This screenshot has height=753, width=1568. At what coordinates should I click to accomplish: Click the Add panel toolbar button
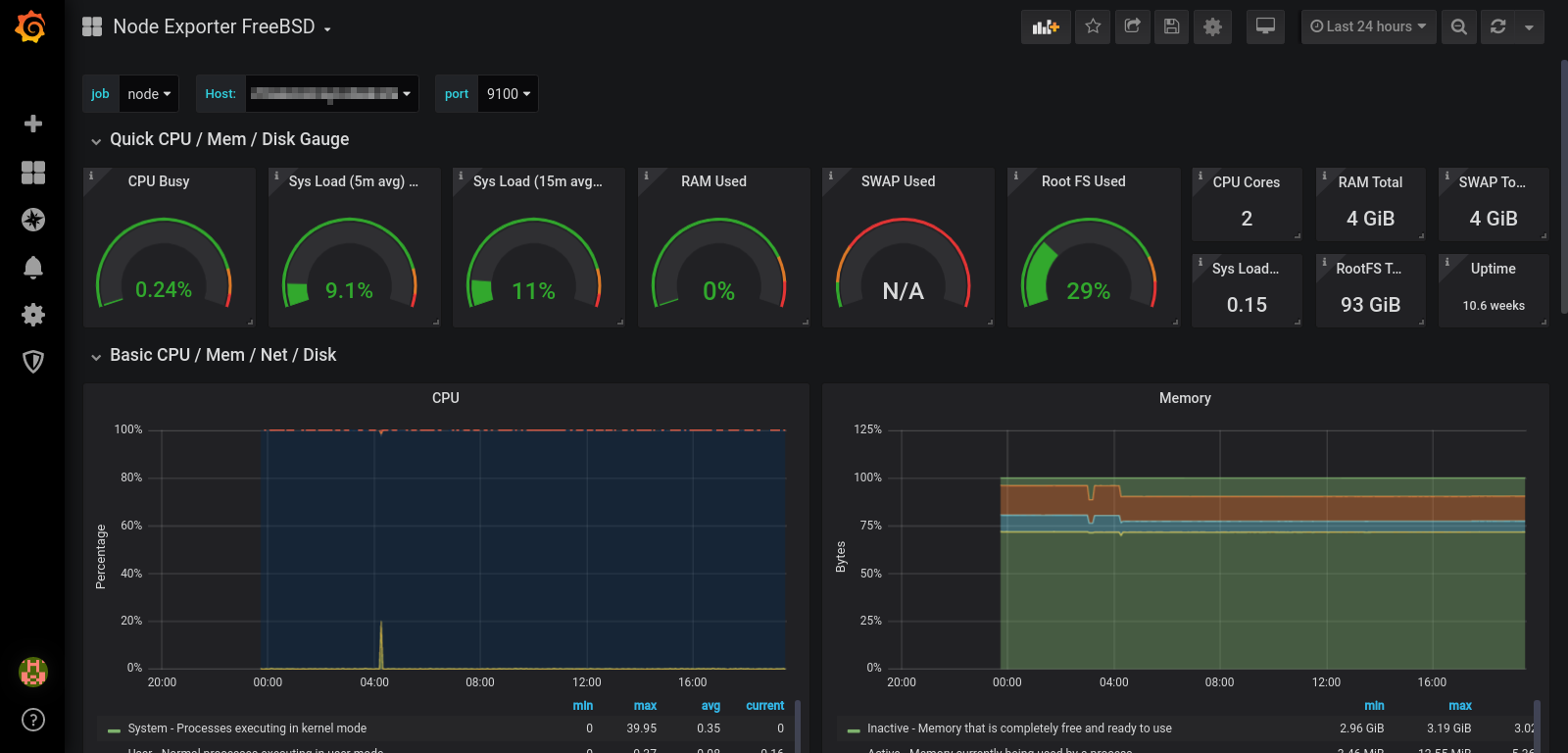(1046, 26)
